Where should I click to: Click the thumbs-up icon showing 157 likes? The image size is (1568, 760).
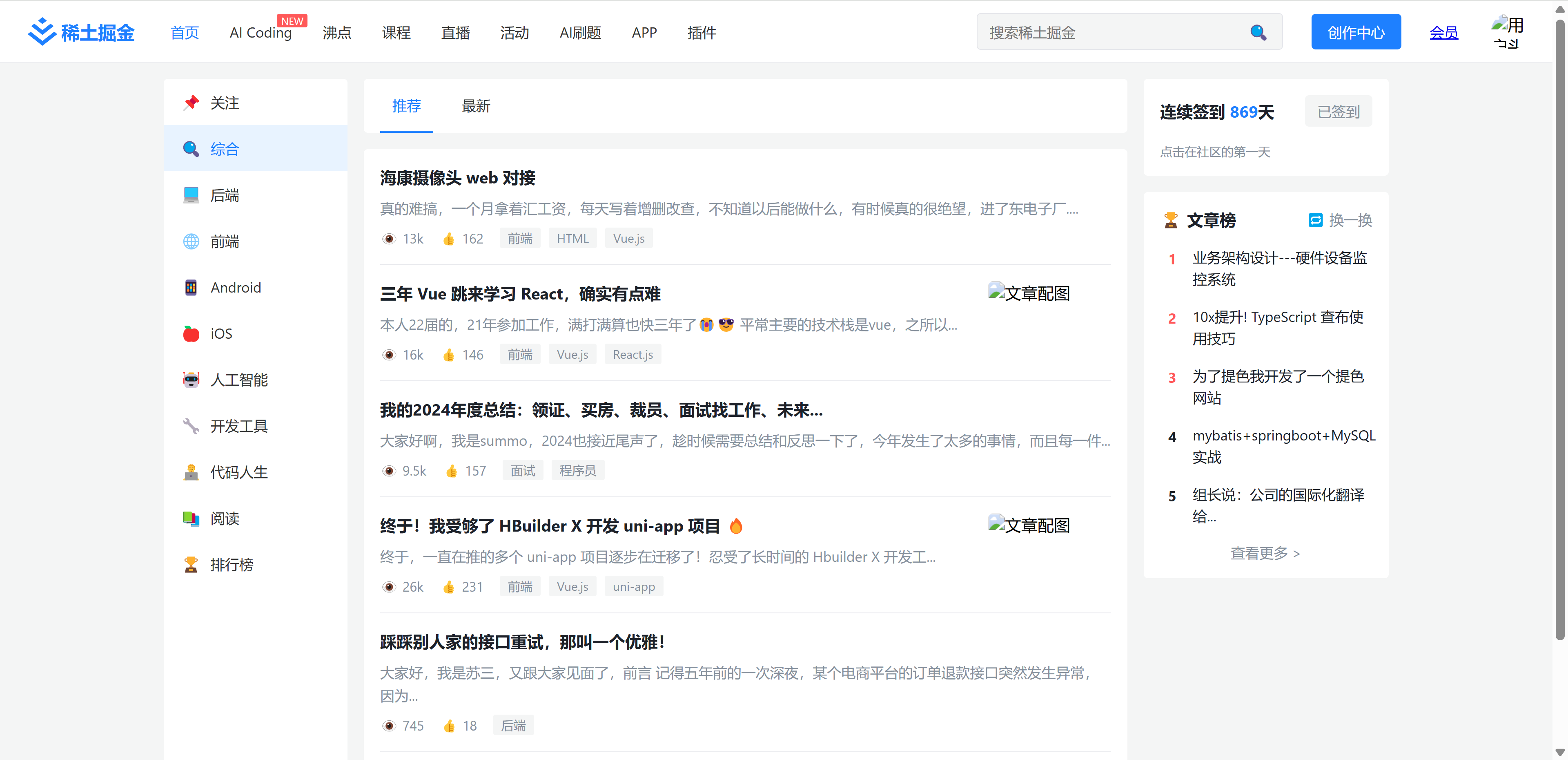[x=452, y=471]
